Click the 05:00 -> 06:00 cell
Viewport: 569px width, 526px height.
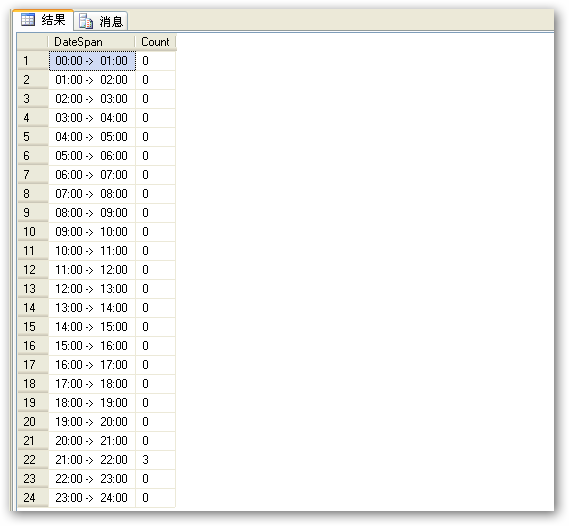[92, 156]
